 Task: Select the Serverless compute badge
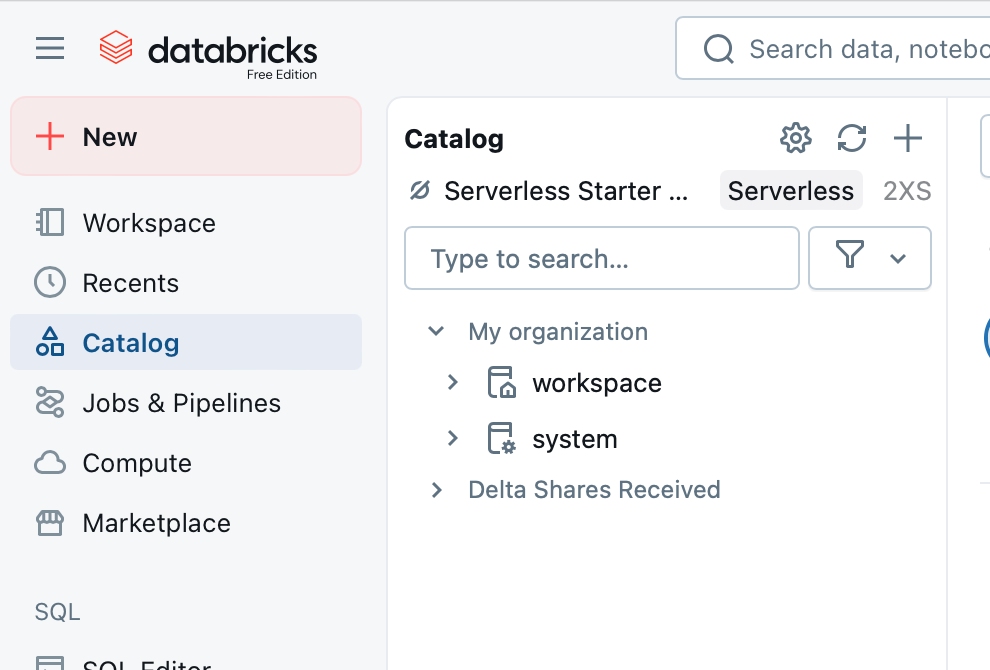coord(790,191)
